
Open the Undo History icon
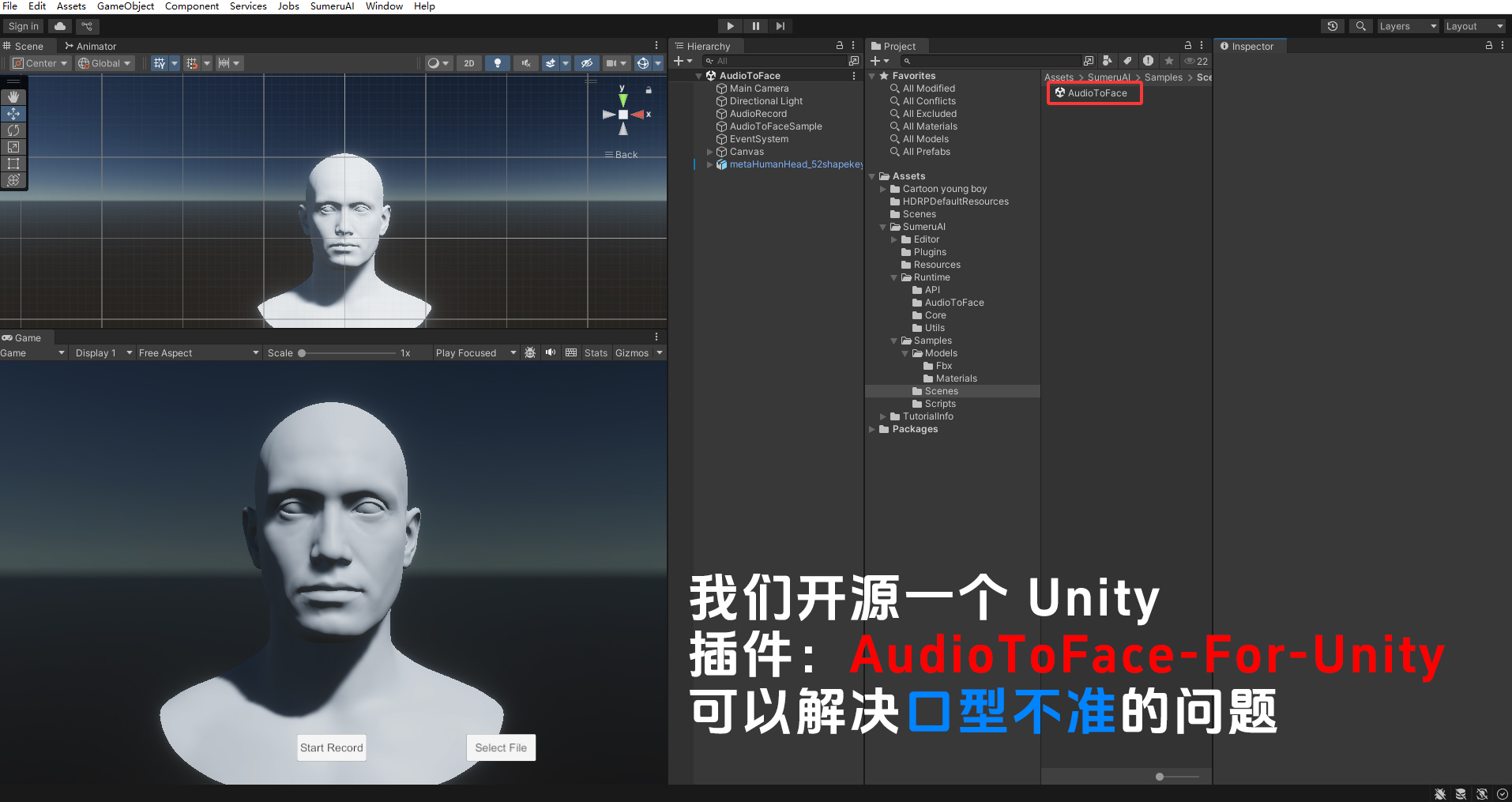pos(1333,26)
